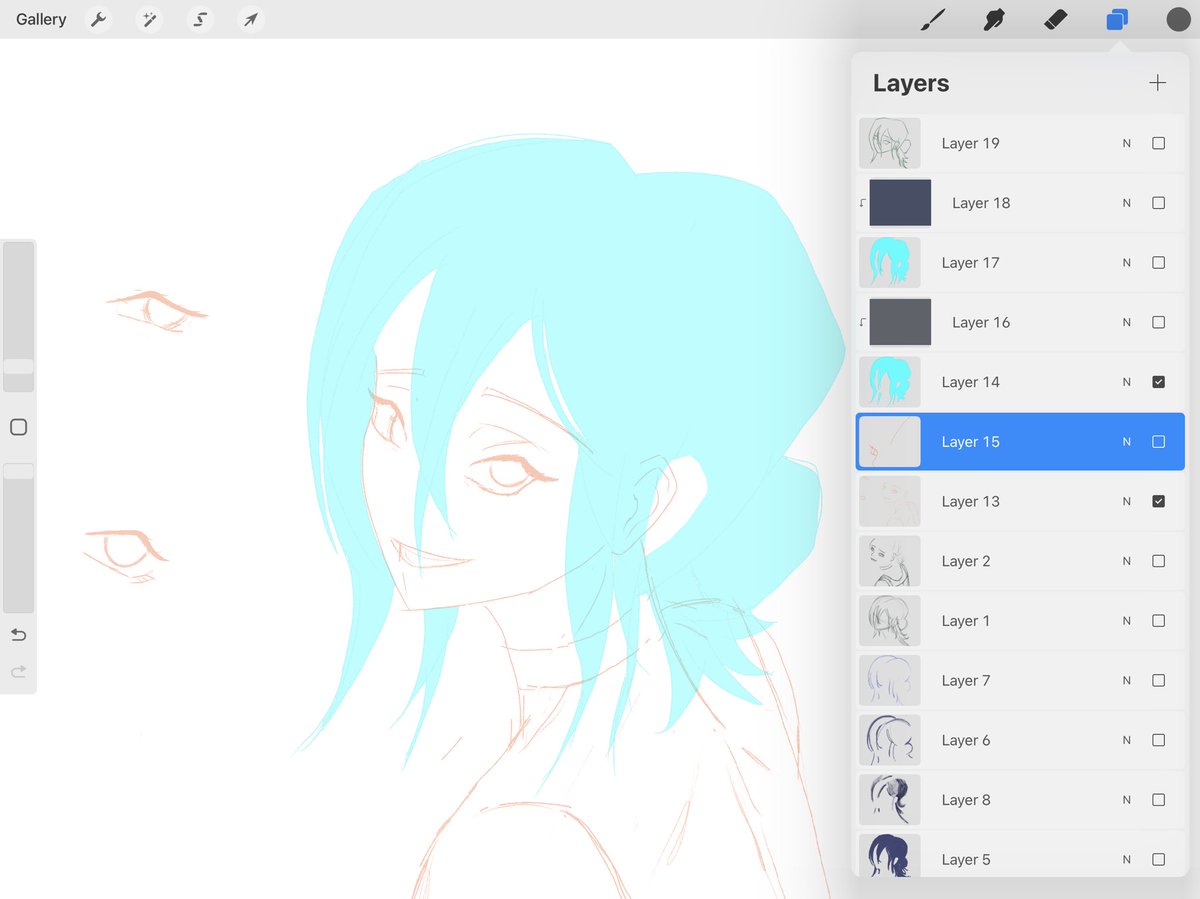1200x899 pixels.
Task: Show Layer 17 via its checkbox
Action: 1158,263
